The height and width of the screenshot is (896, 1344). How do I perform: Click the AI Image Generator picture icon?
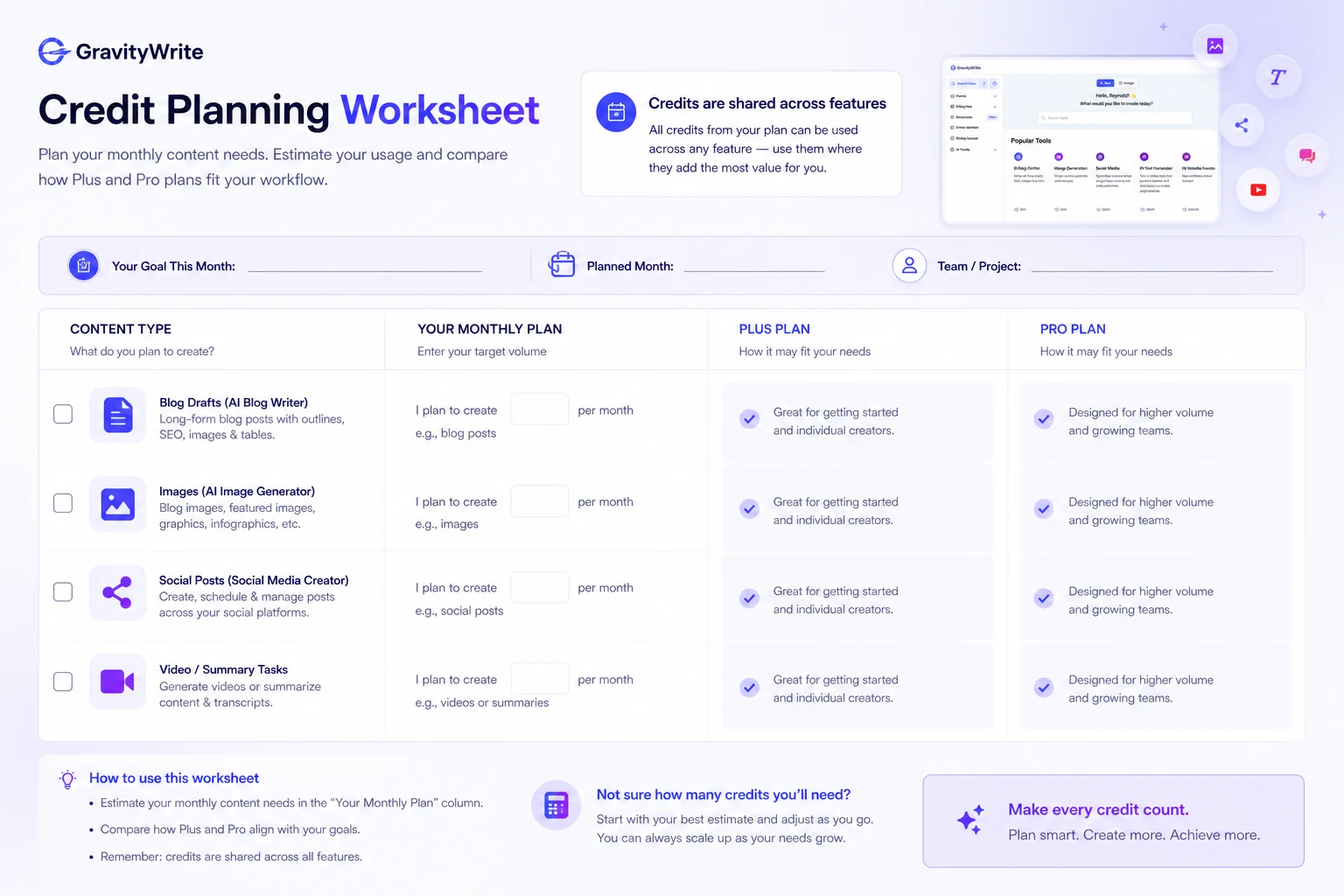point(118,504)
